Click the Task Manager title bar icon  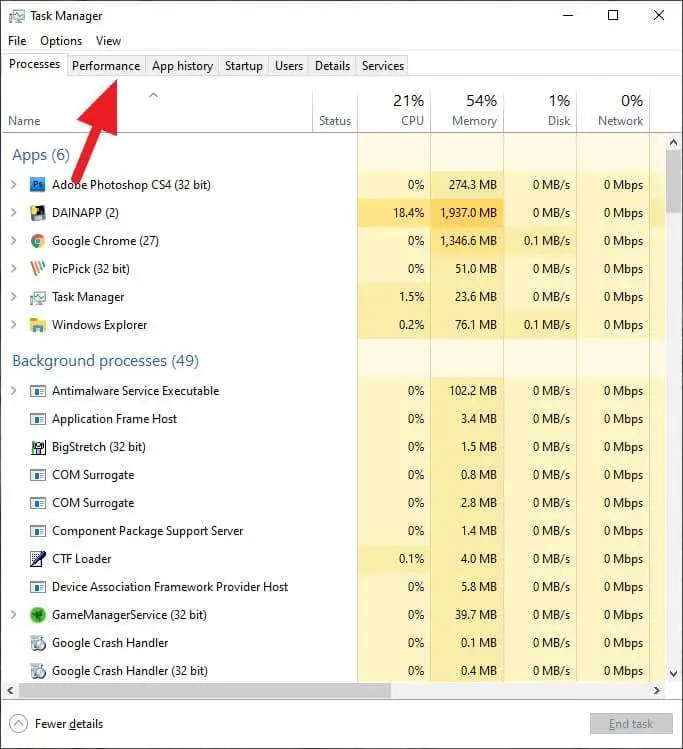(16, 16)
